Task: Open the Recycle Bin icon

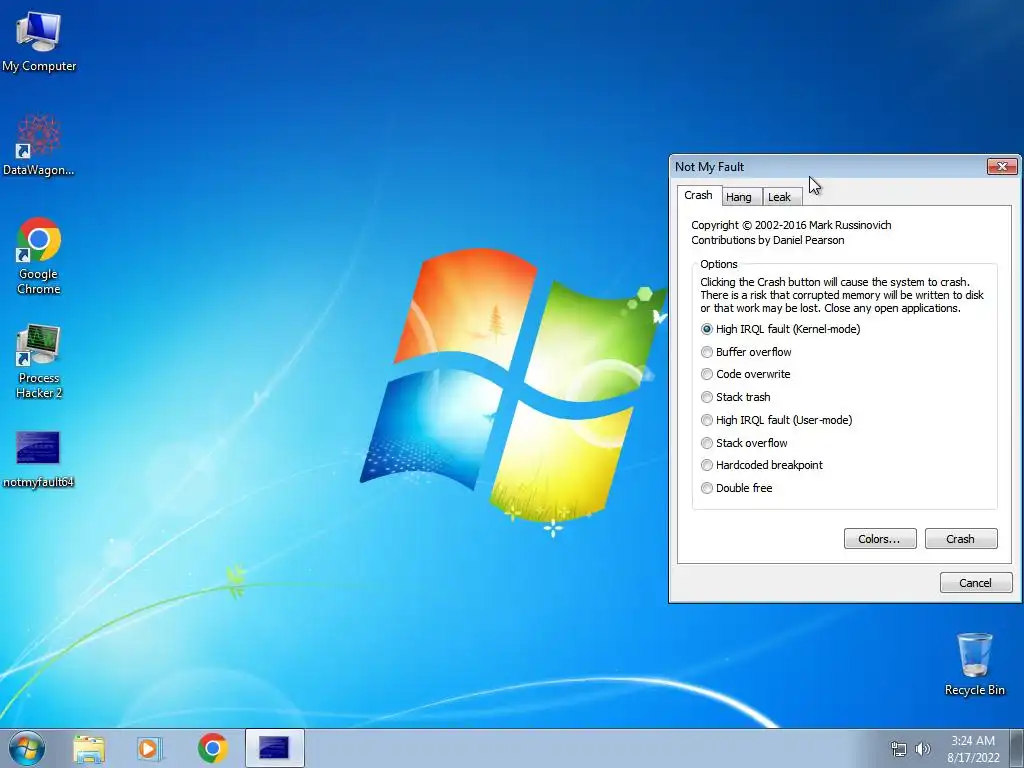Action: [x=974, y=664]
